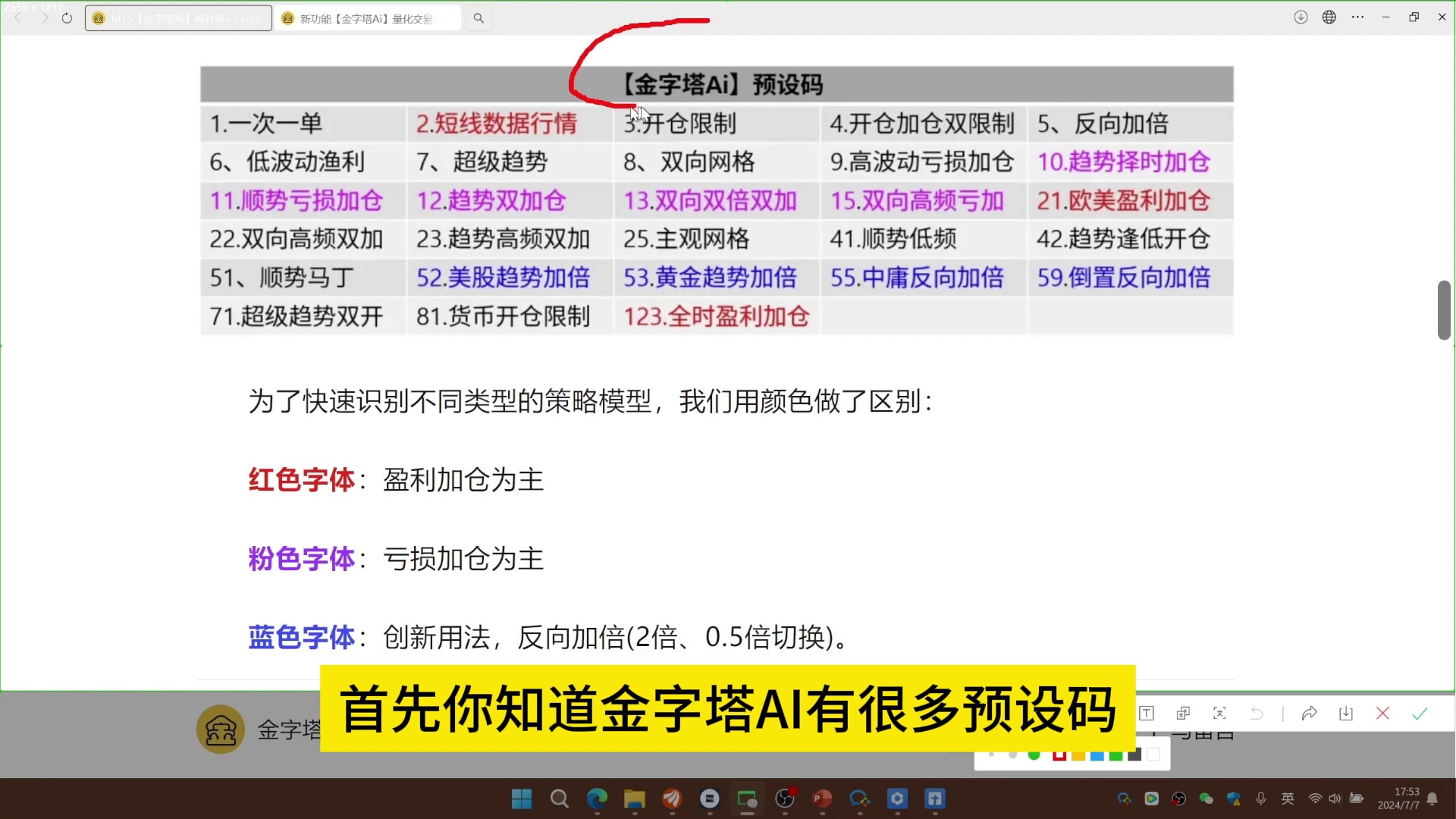The height and width of the screenshot is (819, 1456).
Task: Confirm the screenshot with green checkmark
Action: point(1420,714)
